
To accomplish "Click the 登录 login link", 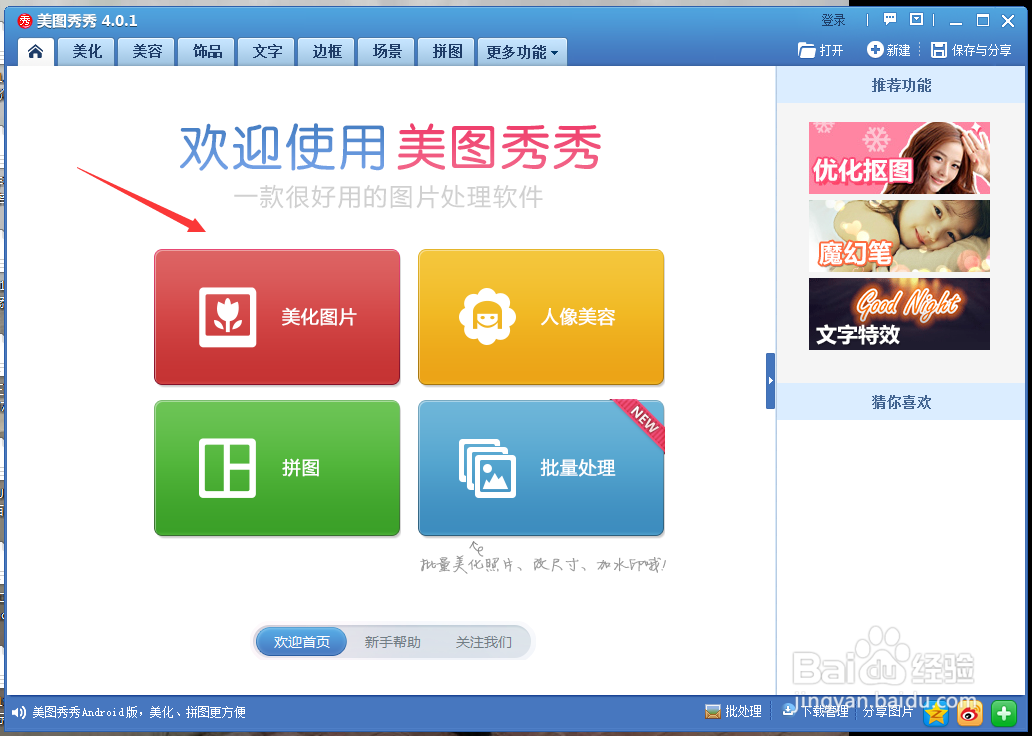I will click(x=833, y=20).
